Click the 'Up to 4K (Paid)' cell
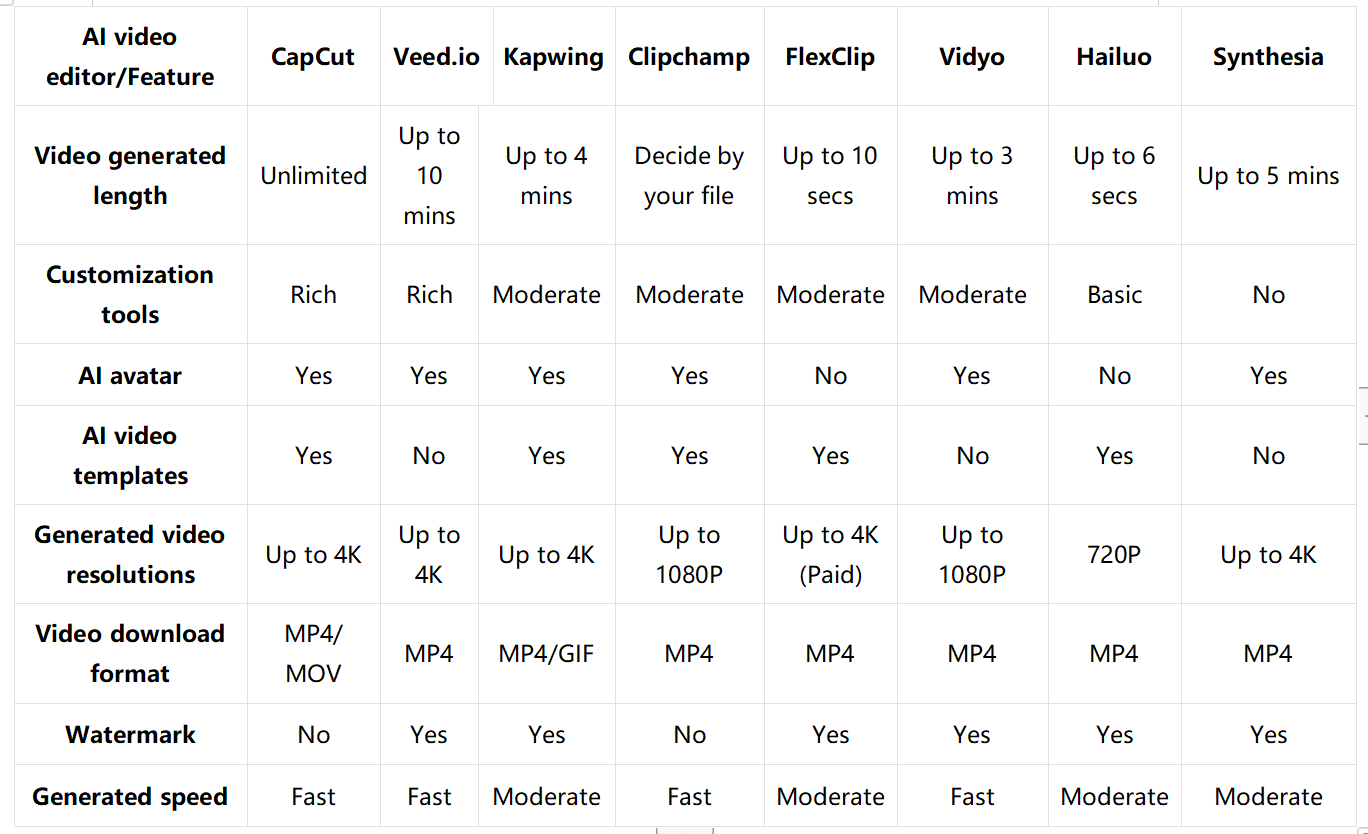This screenshot has width=1368, height=834. (x=830, y=554)
